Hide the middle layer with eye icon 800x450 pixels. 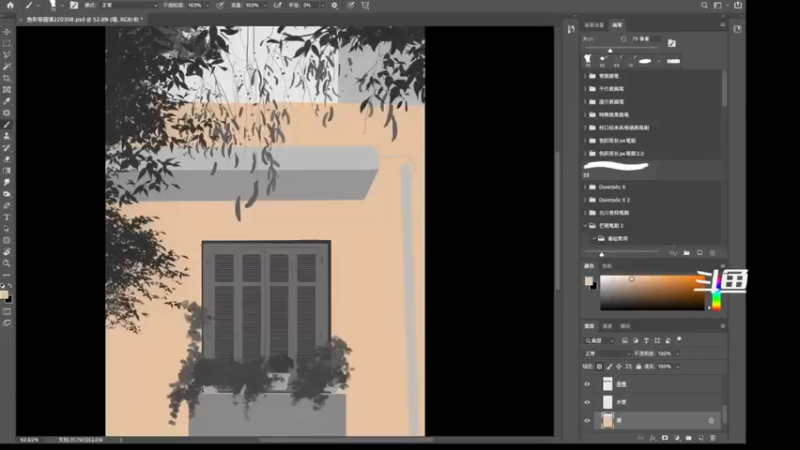click(x=587, y=403)
